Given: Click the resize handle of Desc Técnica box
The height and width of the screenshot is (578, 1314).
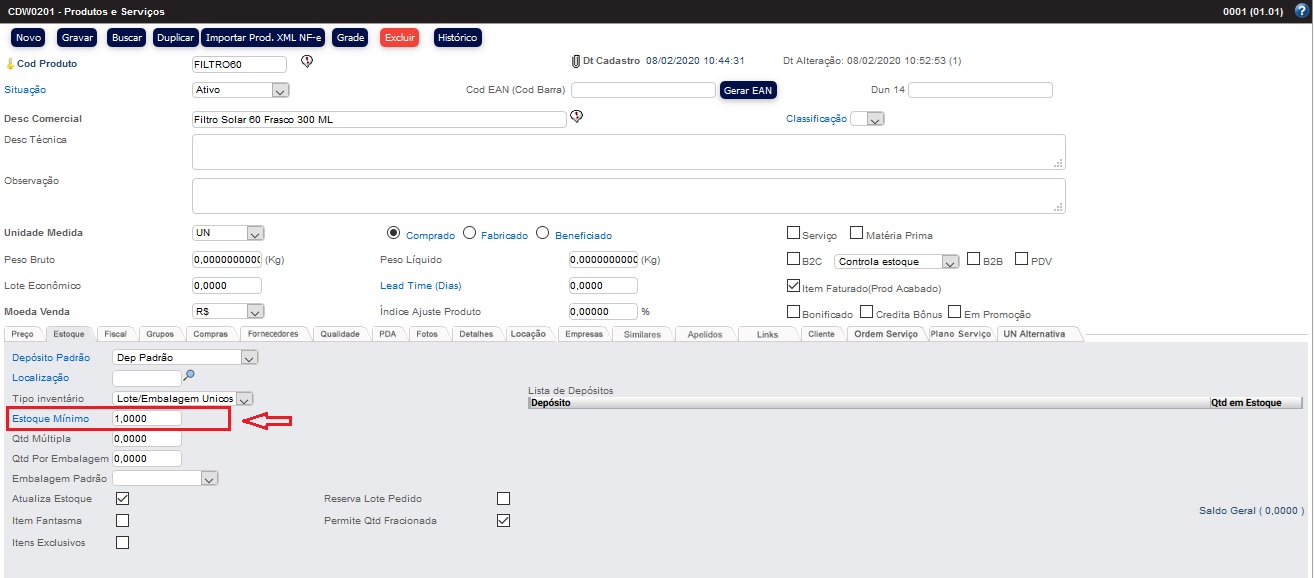Looking at the screenshot, I should [1058, 163].
